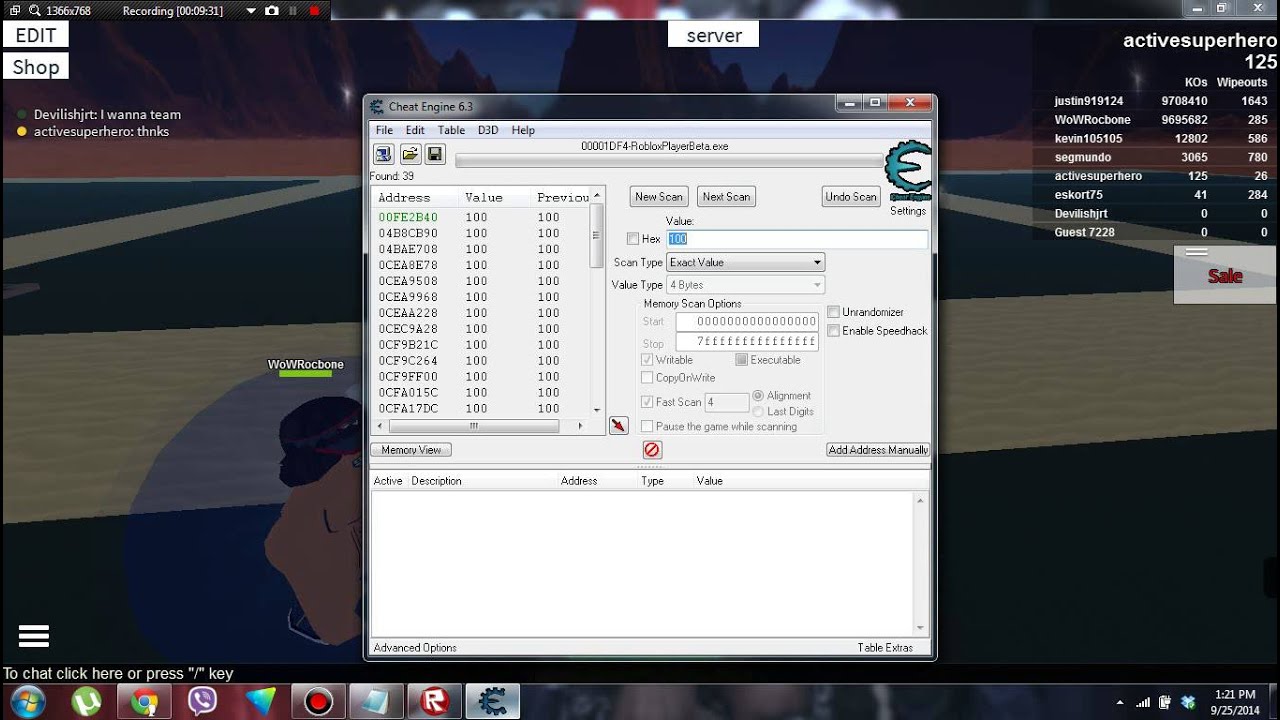The height and width of the screenshot is (720, 1280).
Task: Check Pause the game while scanning
Action: [x=647, y=427]
